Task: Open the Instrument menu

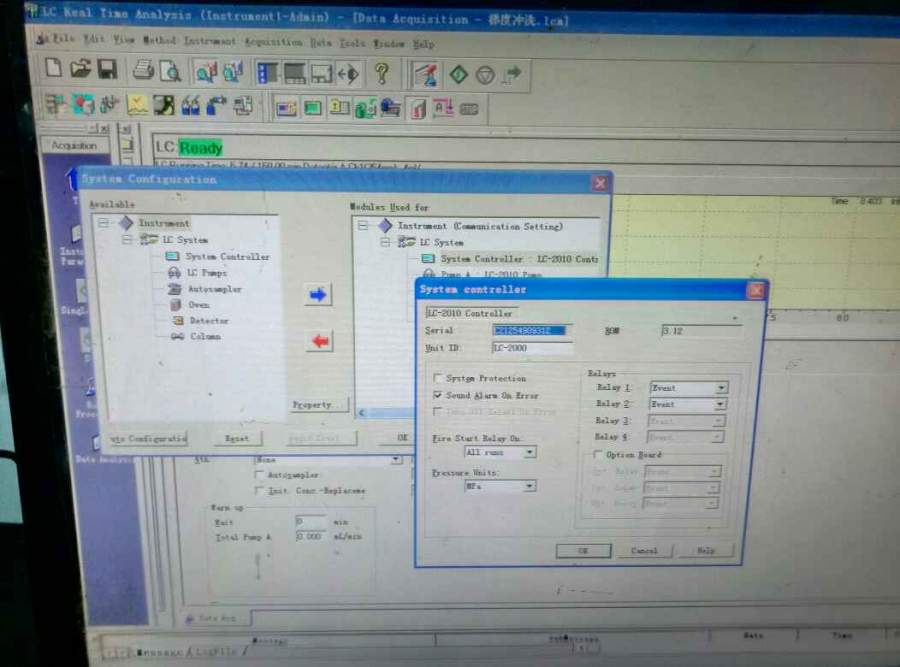Action: pos(210,41)
